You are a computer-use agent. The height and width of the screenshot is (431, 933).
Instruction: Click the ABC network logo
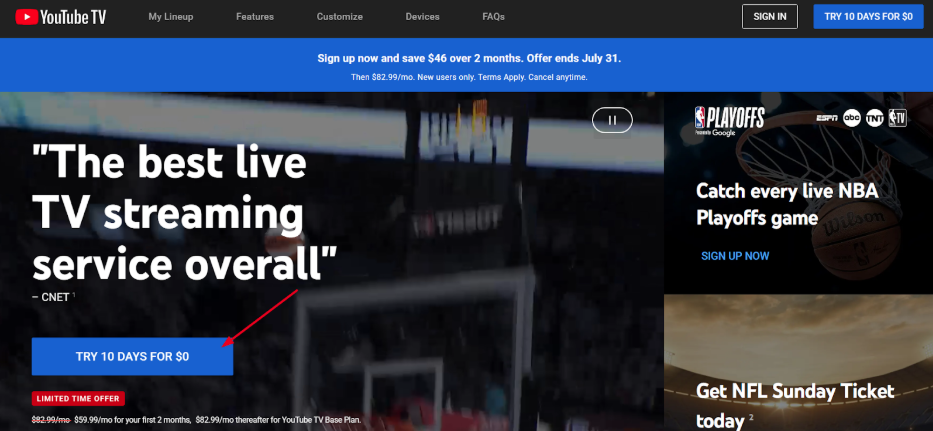coord(851,118)
